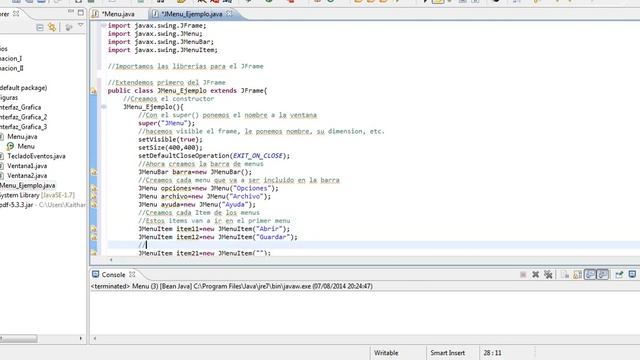
Task: Click the console horizontal scroll left arrow
Action: (95, 338)
